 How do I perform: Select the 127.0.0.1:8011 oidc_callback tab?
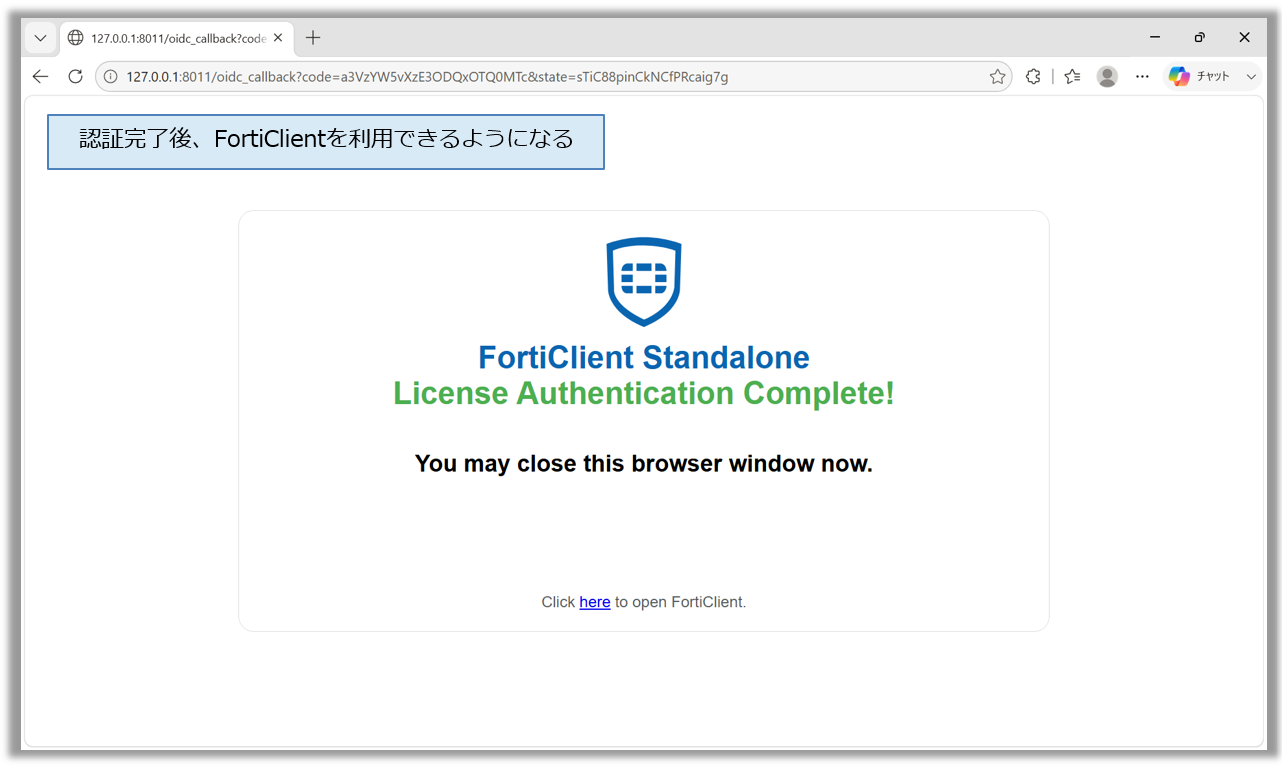pyautogui.click(x=175, y=38)
